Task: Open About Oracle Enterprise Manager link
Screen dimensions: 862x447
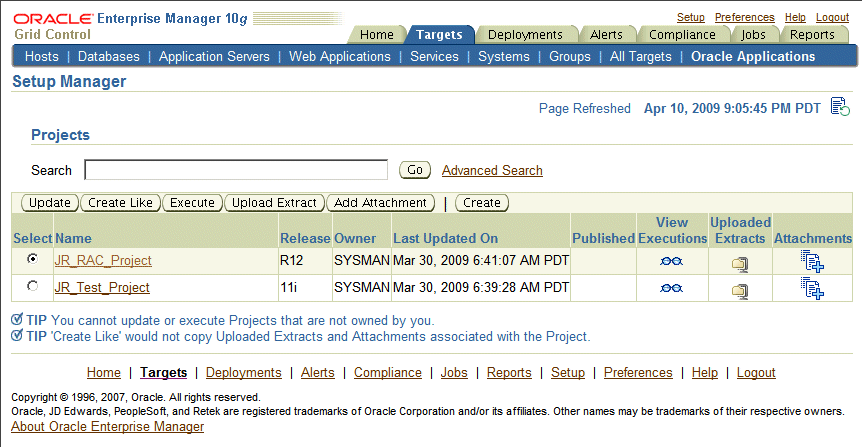Action: [107, 427]
